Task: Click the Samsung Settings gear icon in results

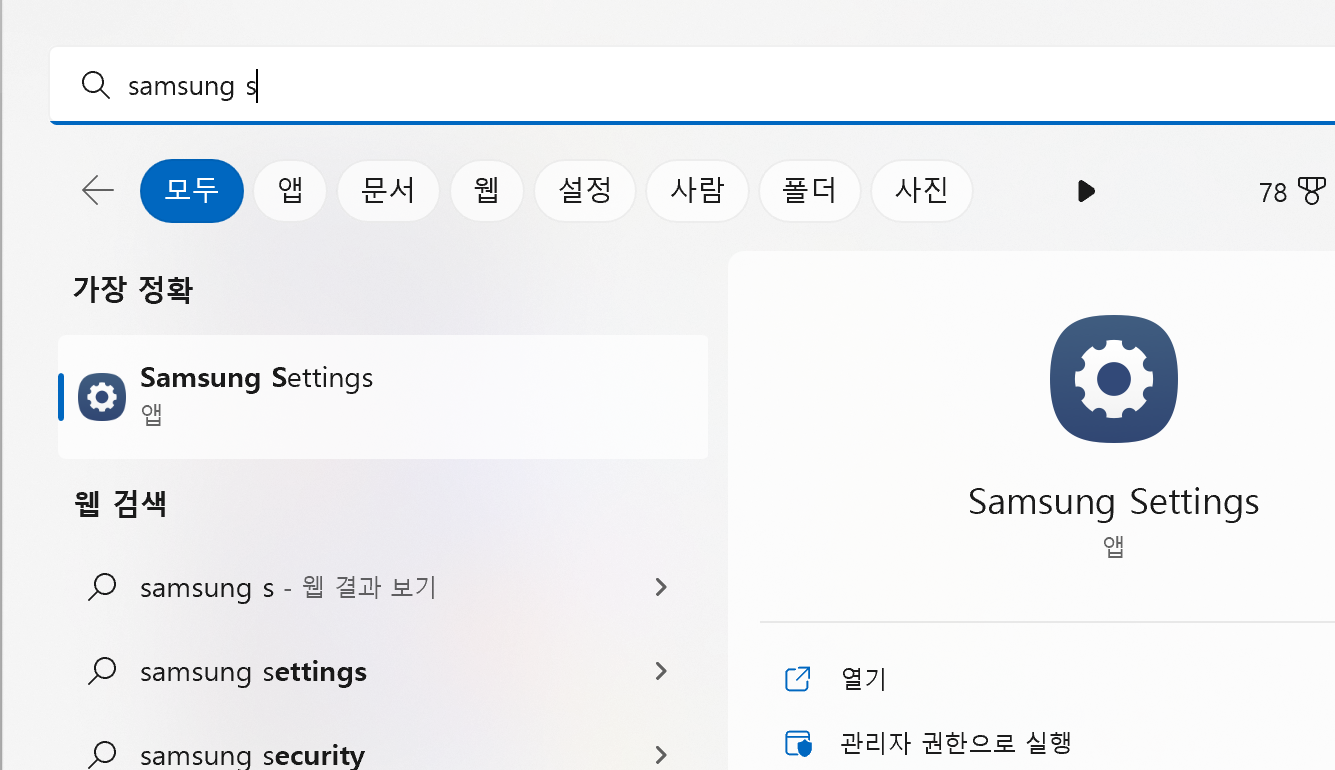Action: click(x=101, y=396)
